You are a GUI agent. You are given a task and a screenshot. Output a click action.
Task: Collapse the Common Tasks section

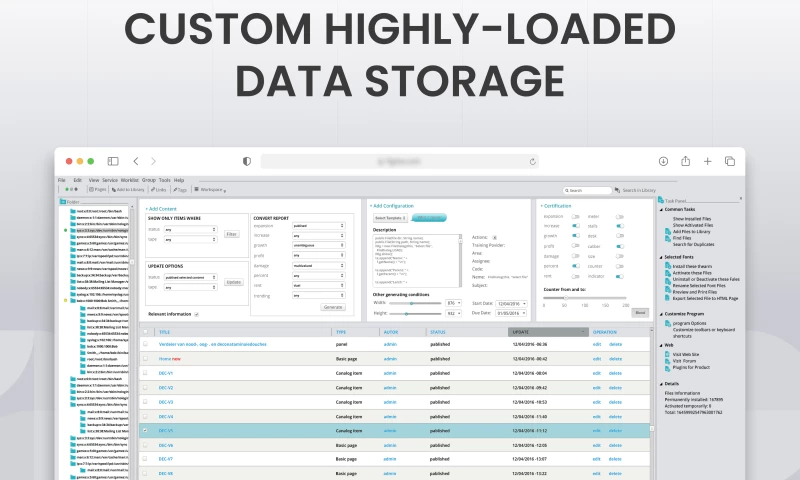point(661,210)
